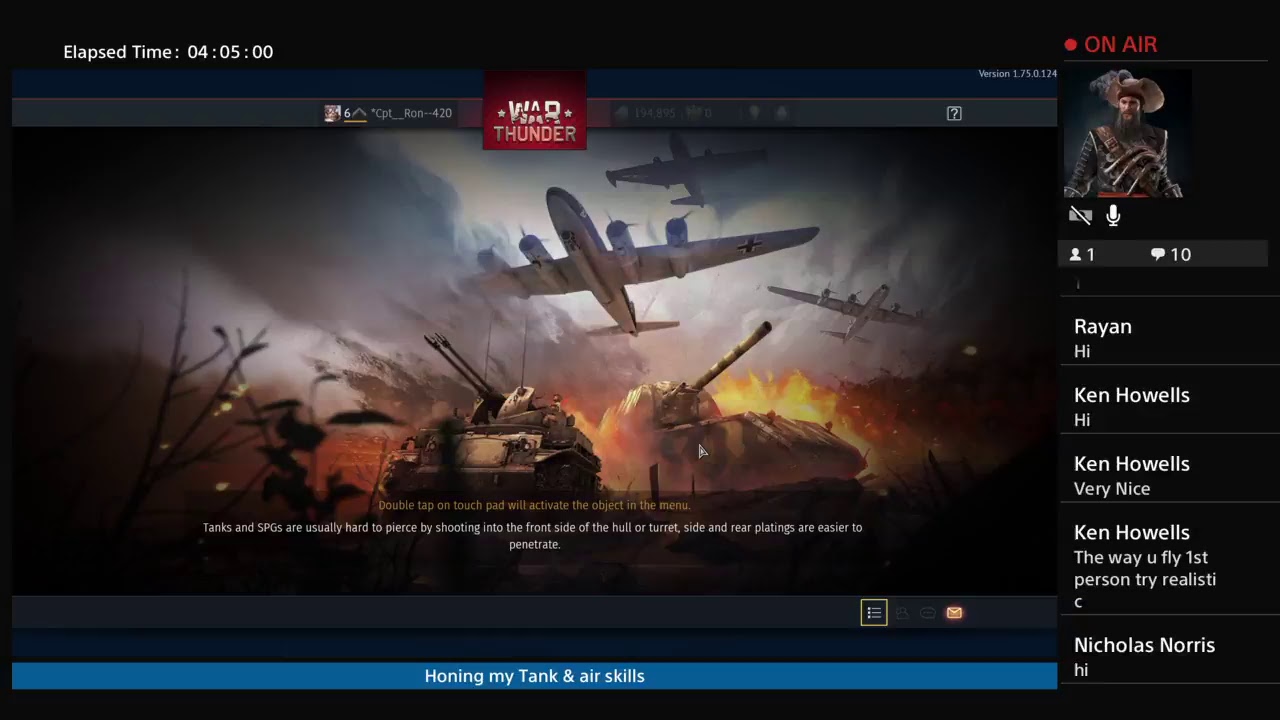The height and width of the screenshot is (720, 1280).
Task: Click the Golden Eagles currency icon
Action: tap(695, 113)
